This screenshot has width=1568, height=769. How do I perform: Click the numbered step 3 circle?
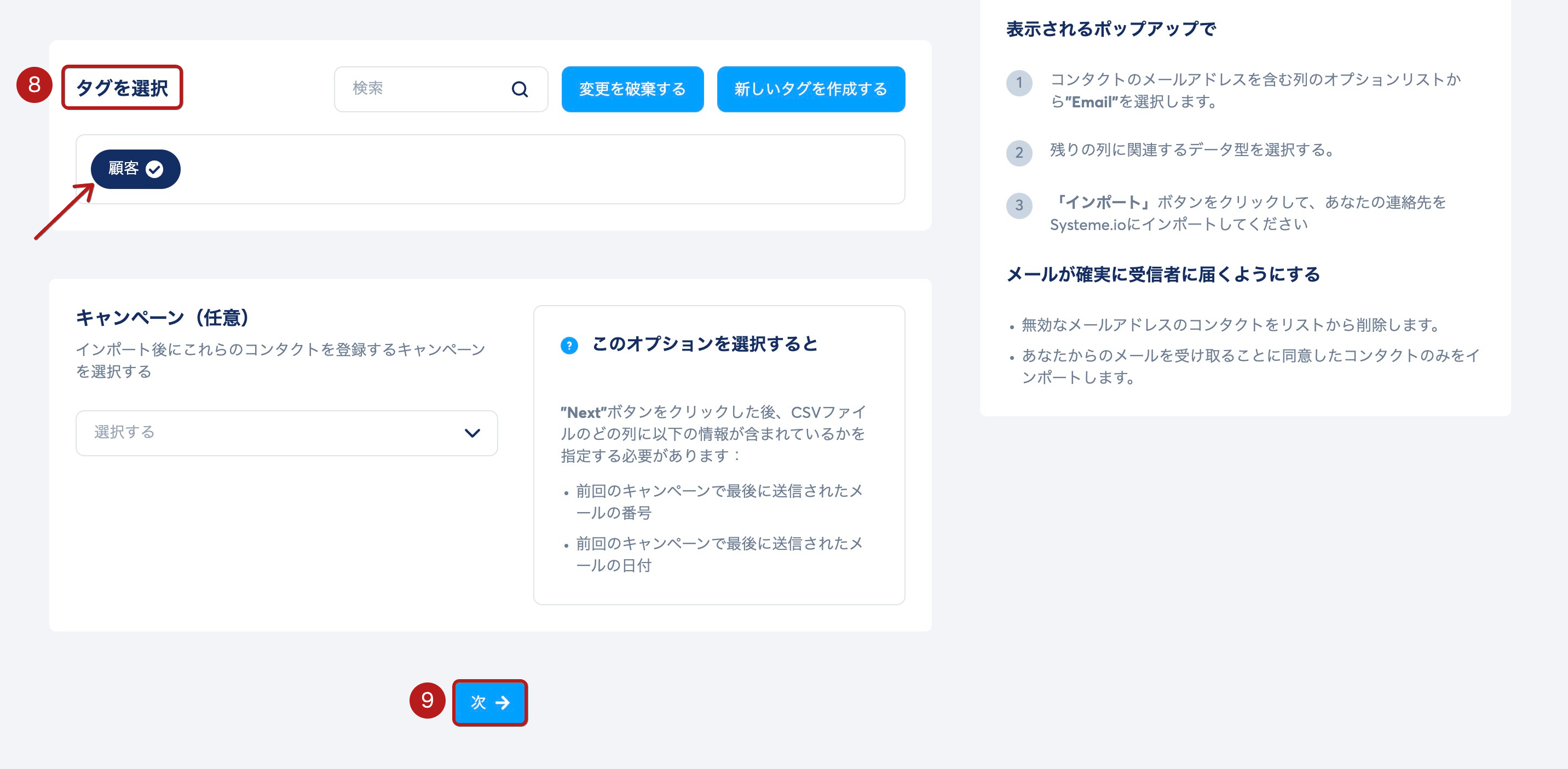coord(1019,205)
